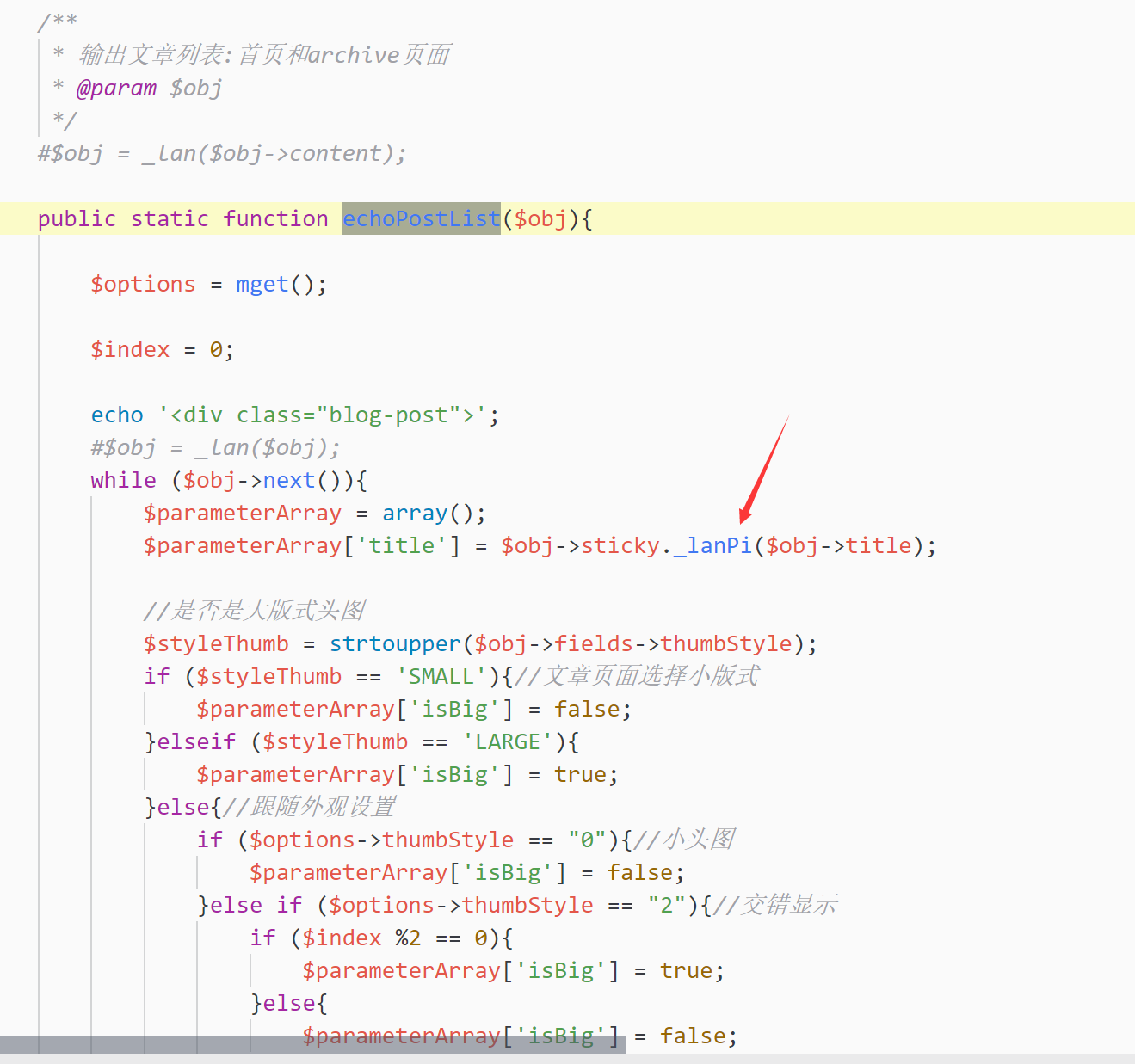This screenshot has height=1064, width=1135.
Task: Click the highlighted echoPostList function name
Action: 422,218
